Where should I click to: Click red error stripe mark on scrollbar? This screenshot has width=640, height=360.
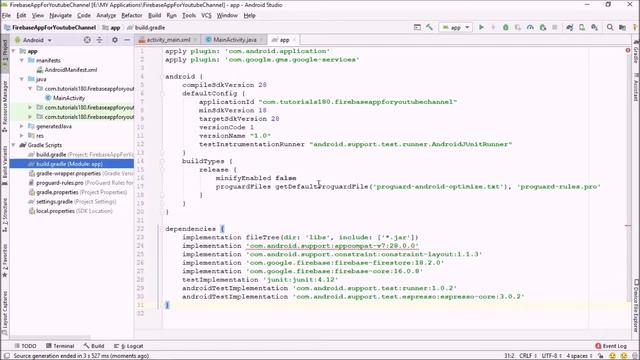point(628,225)
